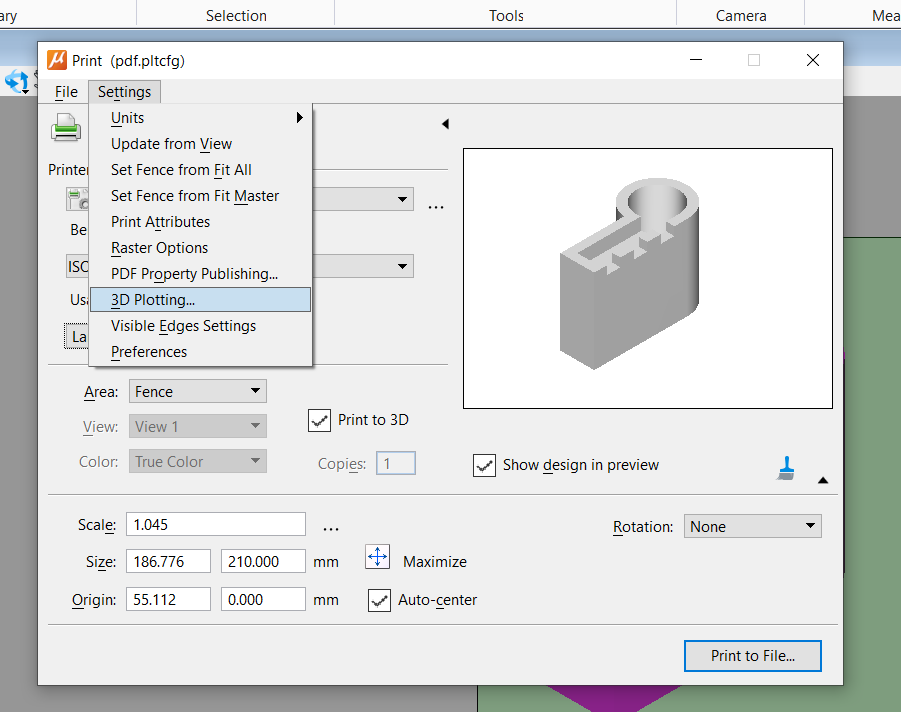Screen dimensions: 901x712
Task: Click the Origin X field 55.112
Action: click(168, 599)
